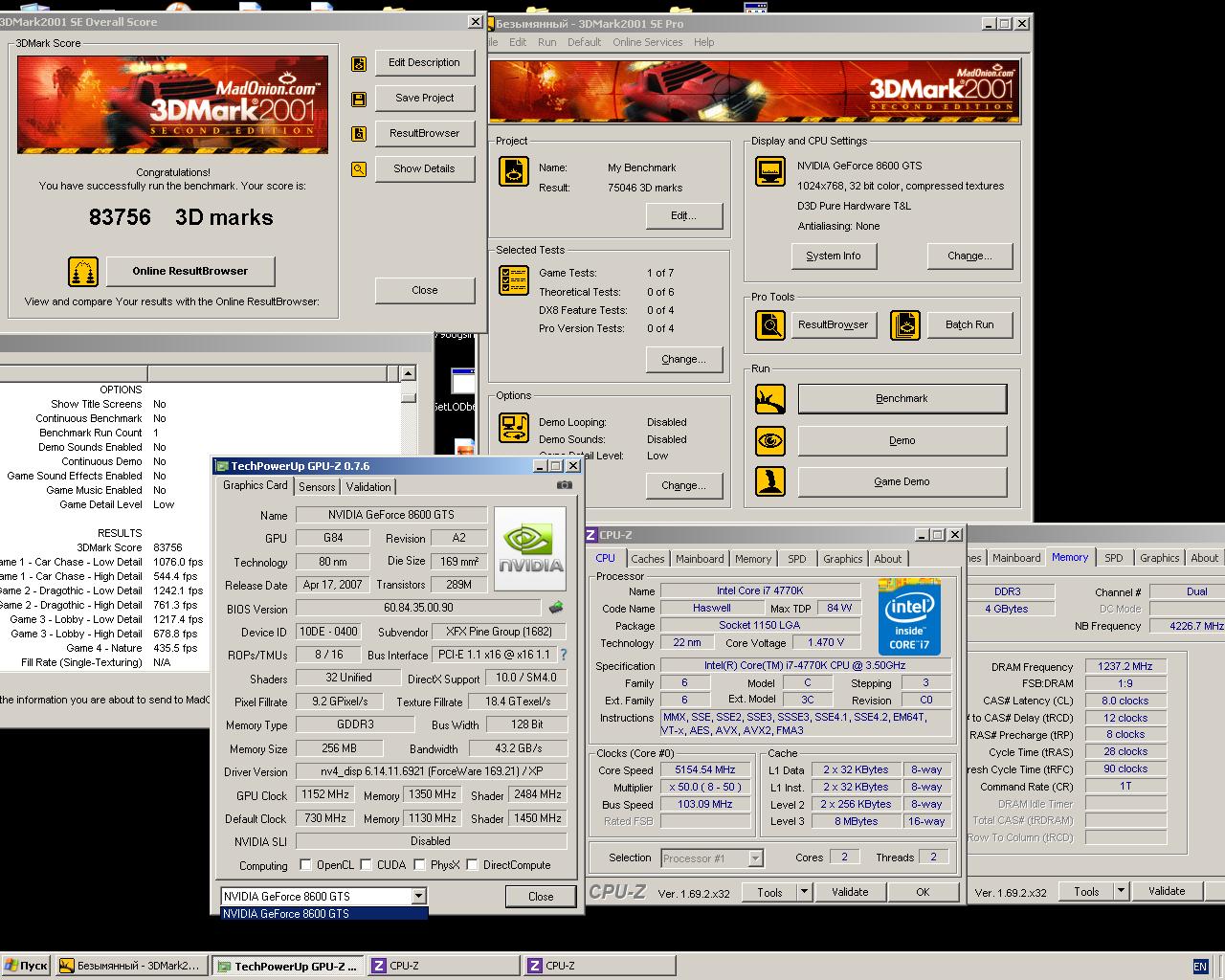Expand the Tools arrow in Memory CPU-Z window

click(x=1121, y=892)
